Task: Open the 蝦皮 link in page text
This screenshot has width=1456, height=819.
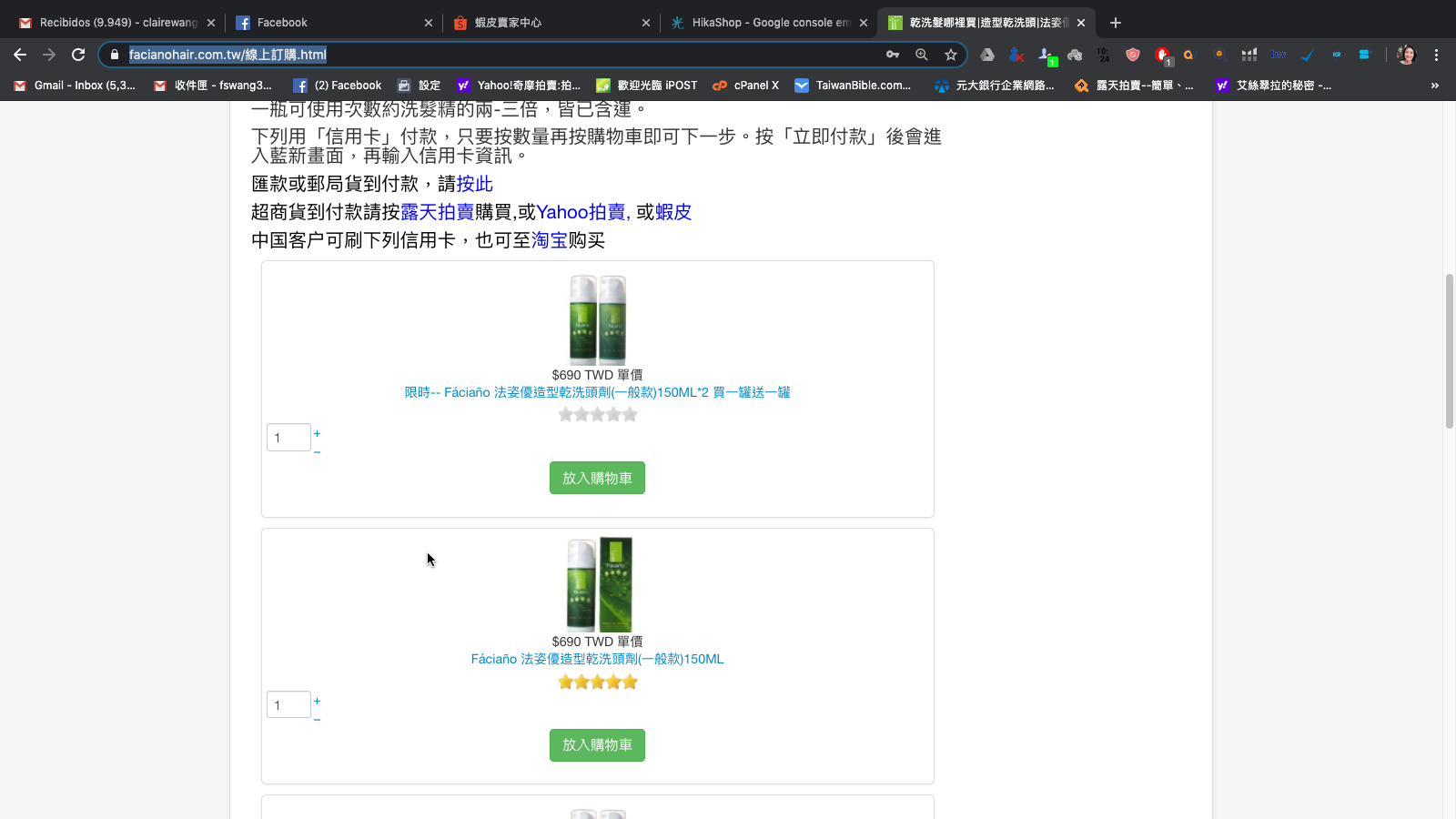Action: pyautogui.click(x=673, y=212)
